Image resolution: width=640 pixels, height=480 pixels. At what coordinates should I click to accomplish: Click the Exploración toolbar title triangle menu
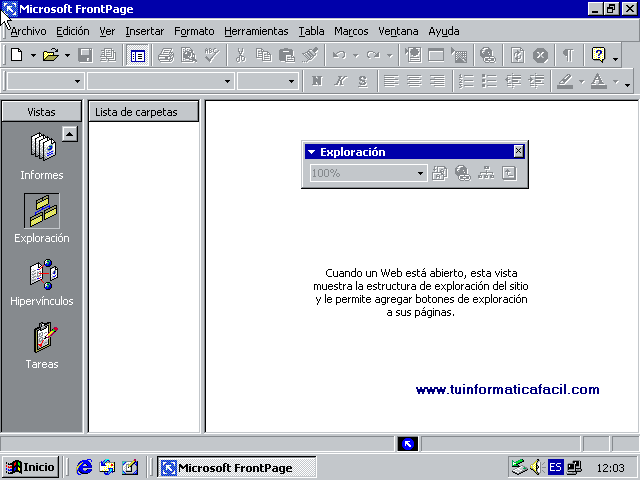pyautogui.click(x=311, y=152)
